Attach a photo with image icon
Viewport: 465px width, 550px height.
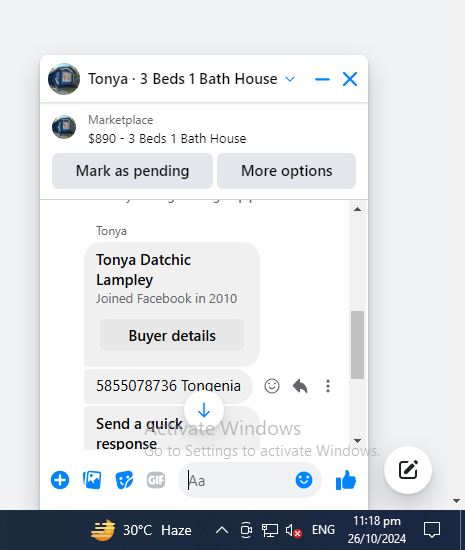(x=92, y=480)
